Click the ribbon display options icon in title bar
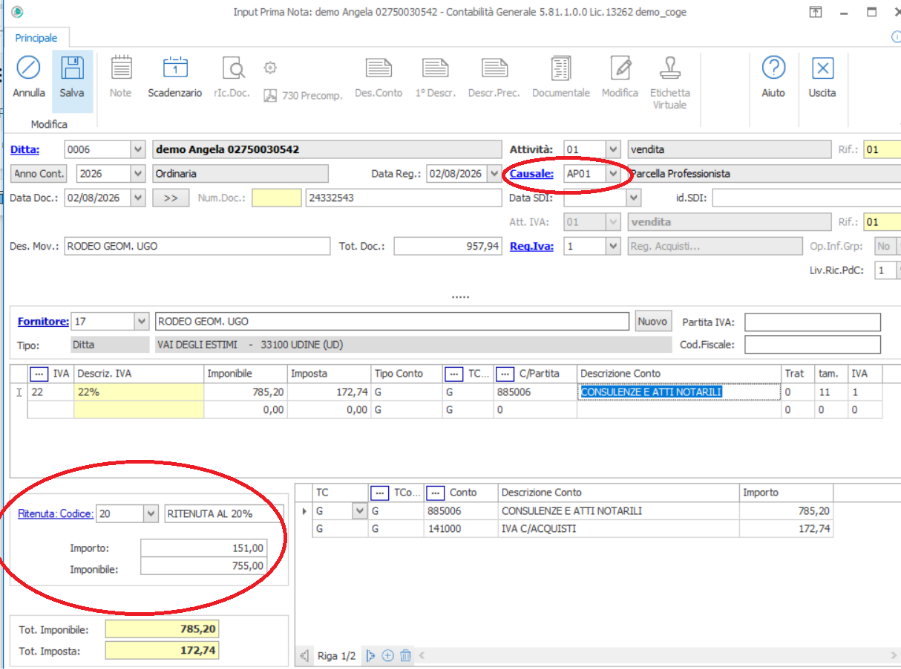Image resolution: width=901 pixels, height=669 pixels. (815, 12)
